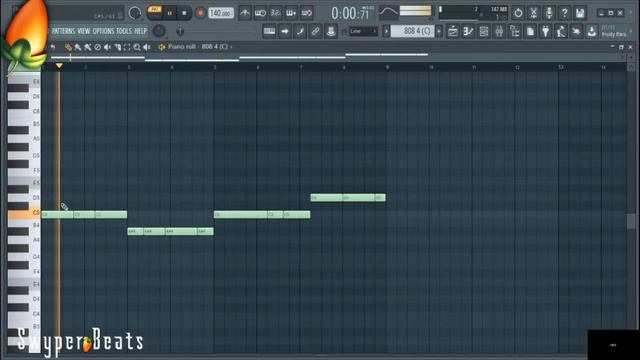Viewport: 640px width, 360px height.
Task: Click the highlighted C5 piano key
Action: [x=24, y=213]
